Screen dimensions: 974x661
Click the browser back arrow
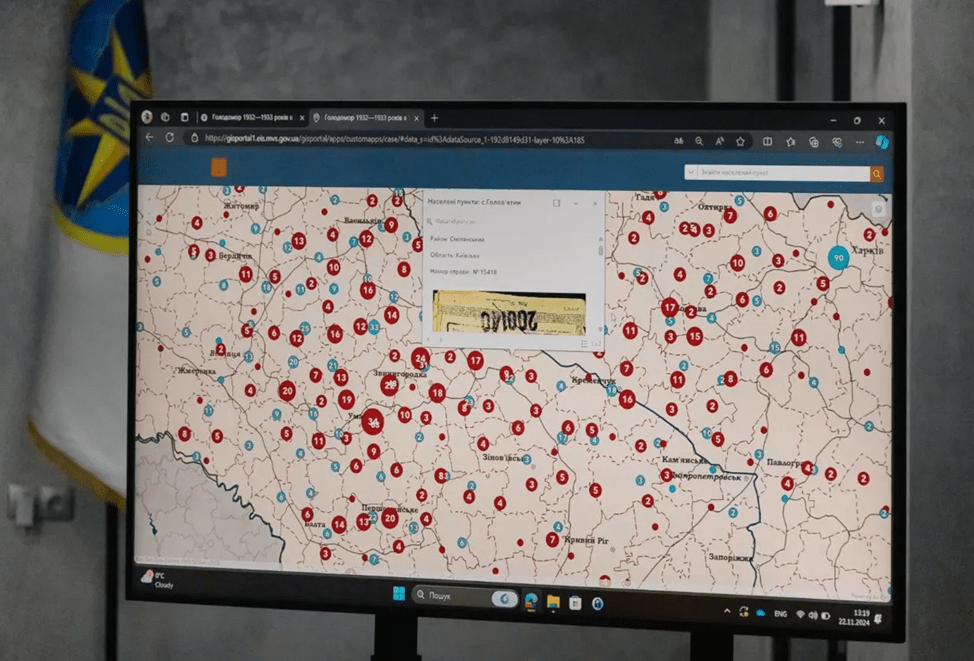[x=150, y=137]
